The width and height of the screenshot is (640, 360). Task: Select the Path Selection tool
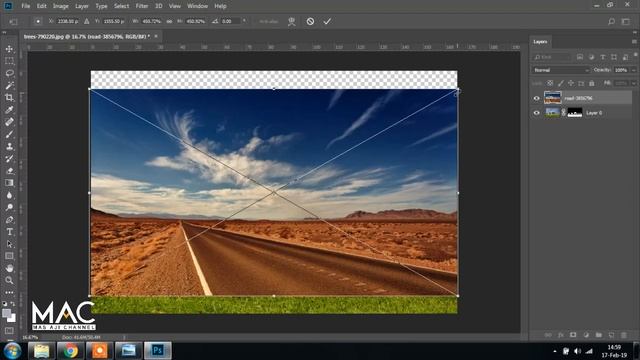coord(9,244)
